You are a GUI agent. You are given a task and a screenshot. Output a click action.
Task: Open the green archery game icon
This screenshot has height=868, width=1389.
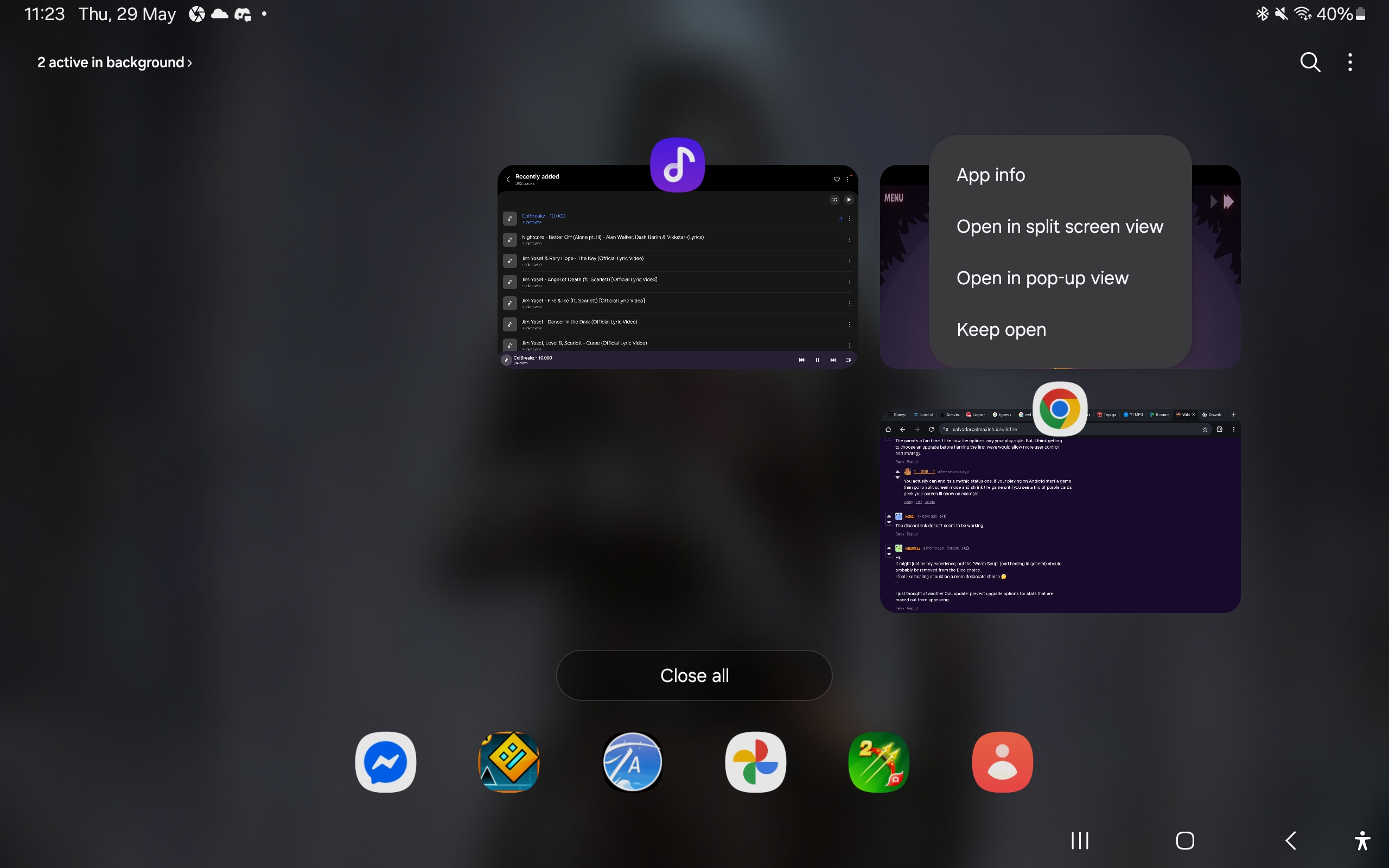pyautogui.click(x=879, y=762)
